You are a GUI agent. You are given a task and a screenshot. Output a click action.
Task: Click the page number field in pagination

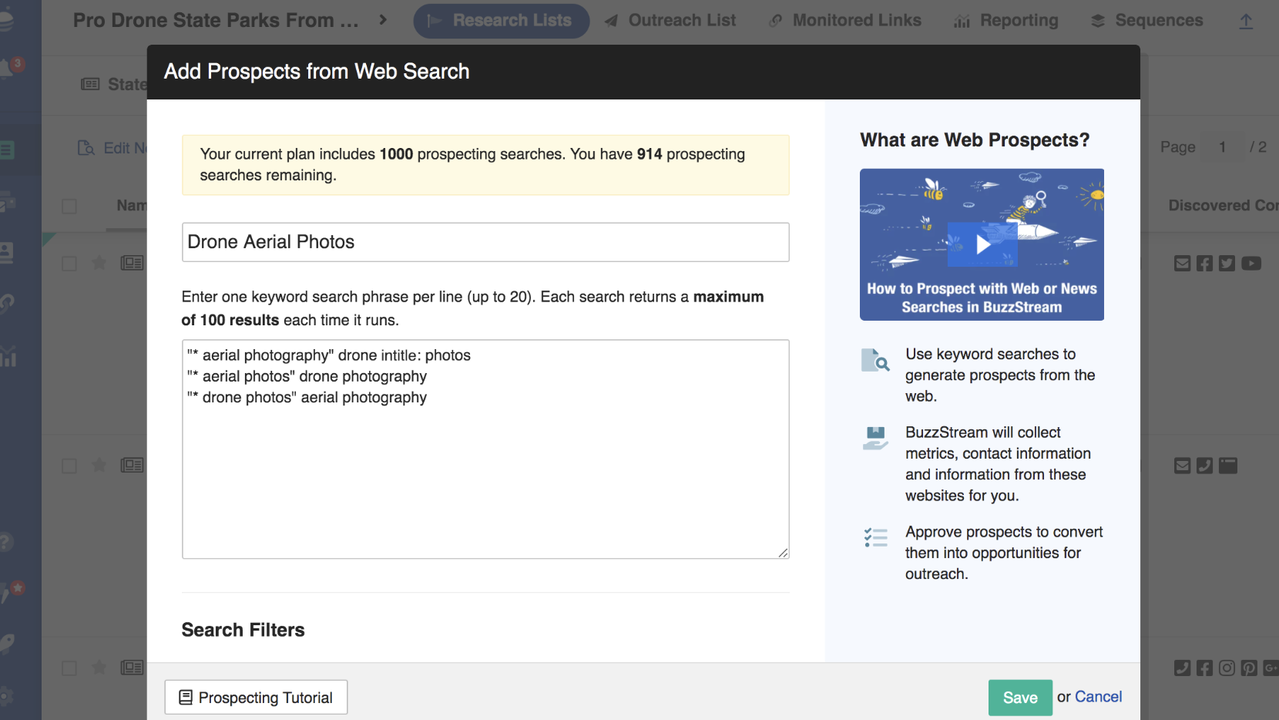click(1222, 147)
